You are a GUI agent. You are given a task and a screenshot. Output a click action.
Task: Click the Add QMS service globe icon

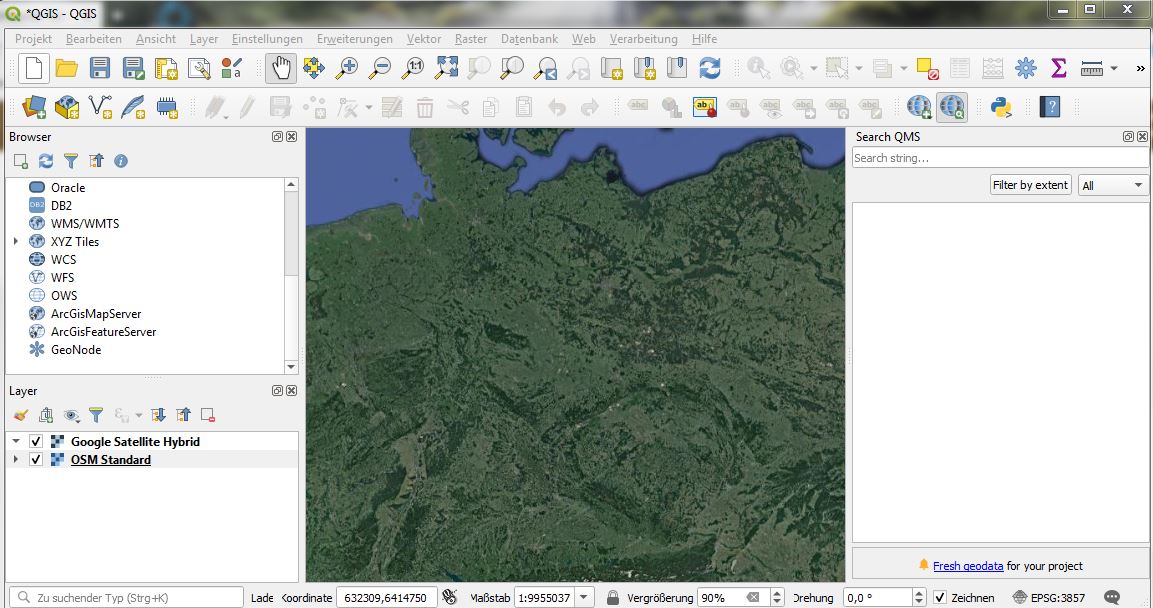coord(918,107)
